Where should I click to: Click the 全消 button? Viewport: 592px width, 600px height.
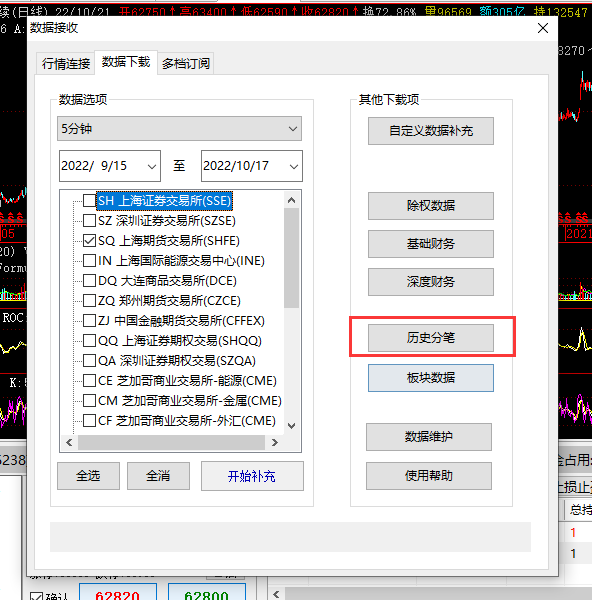point(158,476)
